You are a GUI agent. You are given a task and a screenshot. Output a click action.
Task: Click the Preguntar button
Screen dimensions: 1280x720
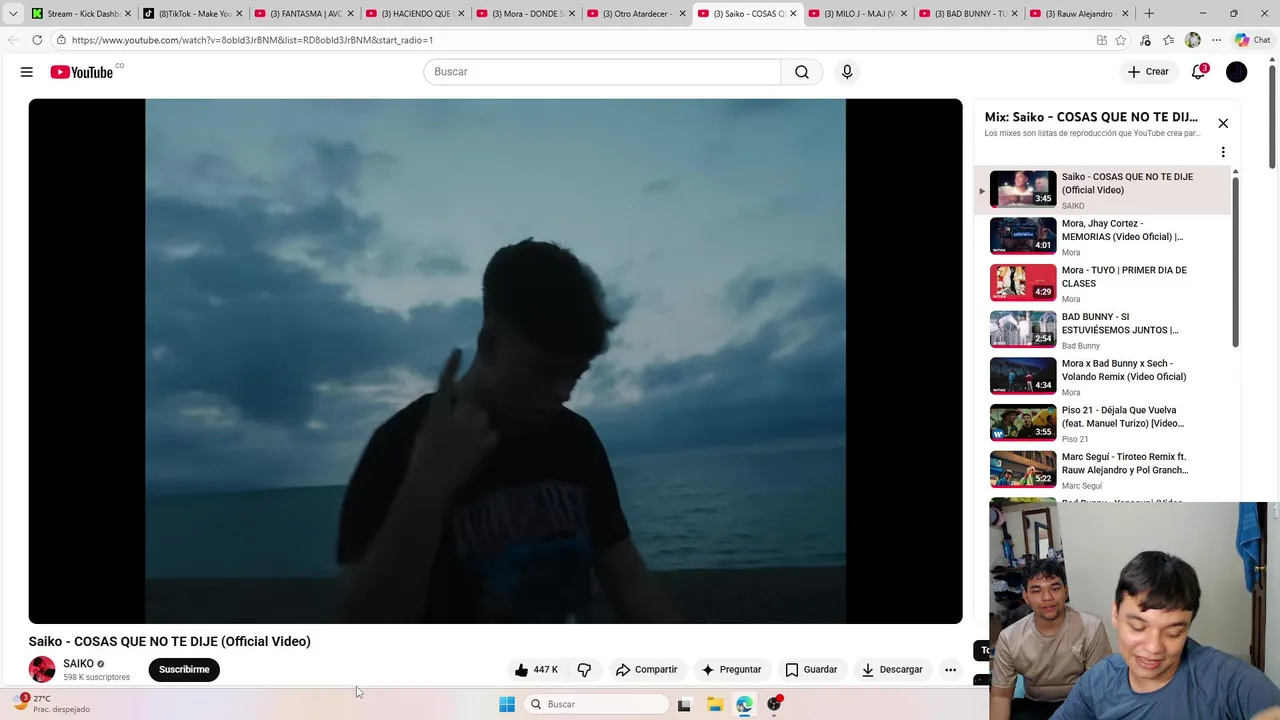(x=731, y=670)
